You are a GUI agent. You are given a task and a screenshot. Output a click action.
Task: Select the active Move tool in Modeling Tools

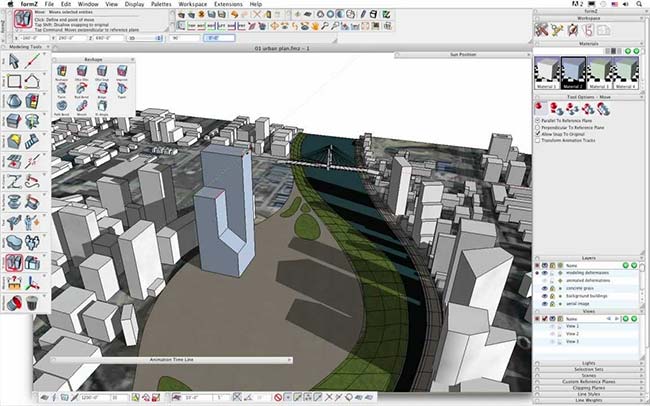click(x=14, y=262)
